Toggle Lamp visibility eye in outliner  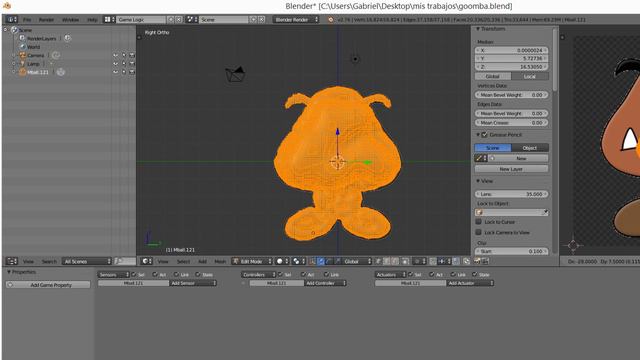pos(116,64)
